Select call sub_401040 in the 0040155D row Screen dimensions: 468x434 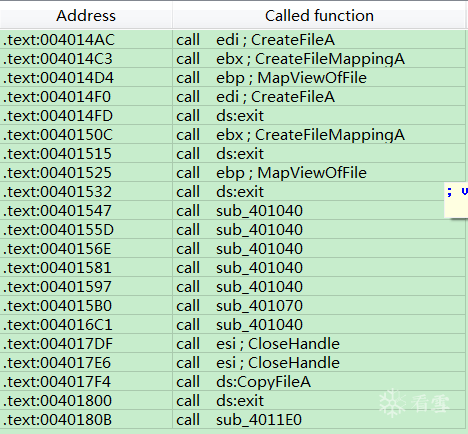pos(239,230)
